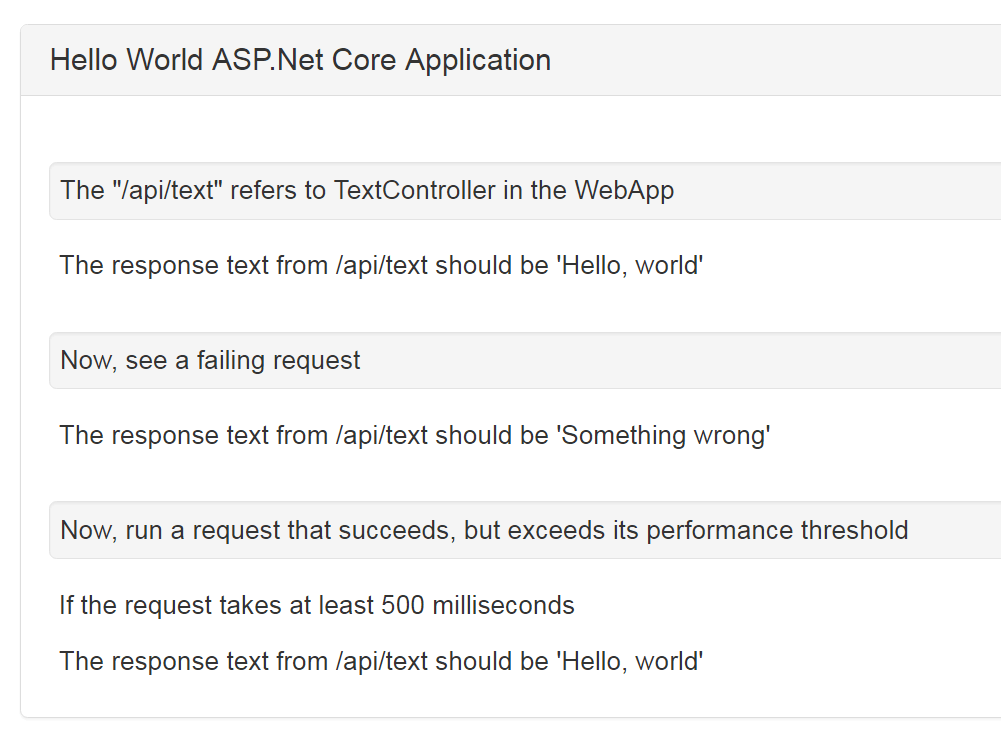This screenshot has height=753, width=1001.
Task: Expand the 'The "/api/text" refers to TextController' section
Action: [367, 190]
